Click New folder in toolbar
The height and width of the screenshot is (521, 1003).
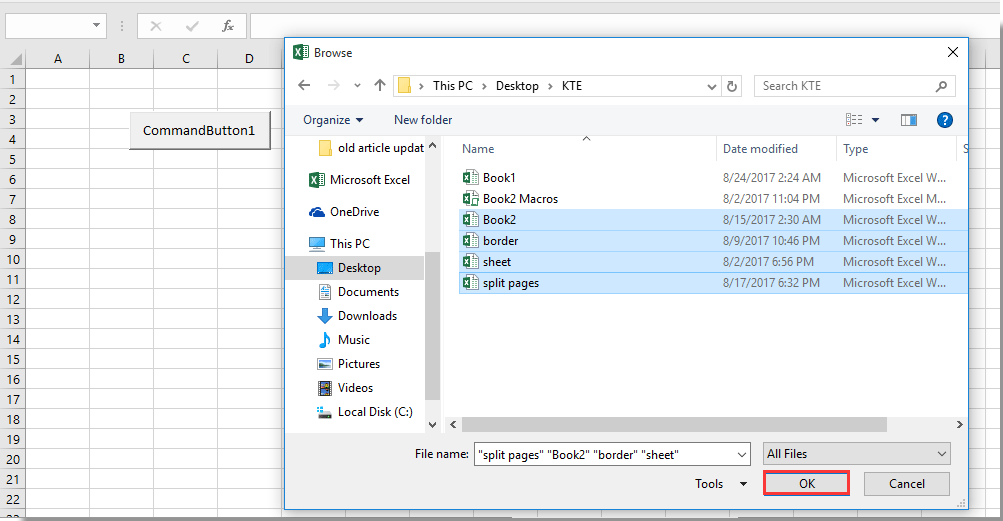[423, 120]
